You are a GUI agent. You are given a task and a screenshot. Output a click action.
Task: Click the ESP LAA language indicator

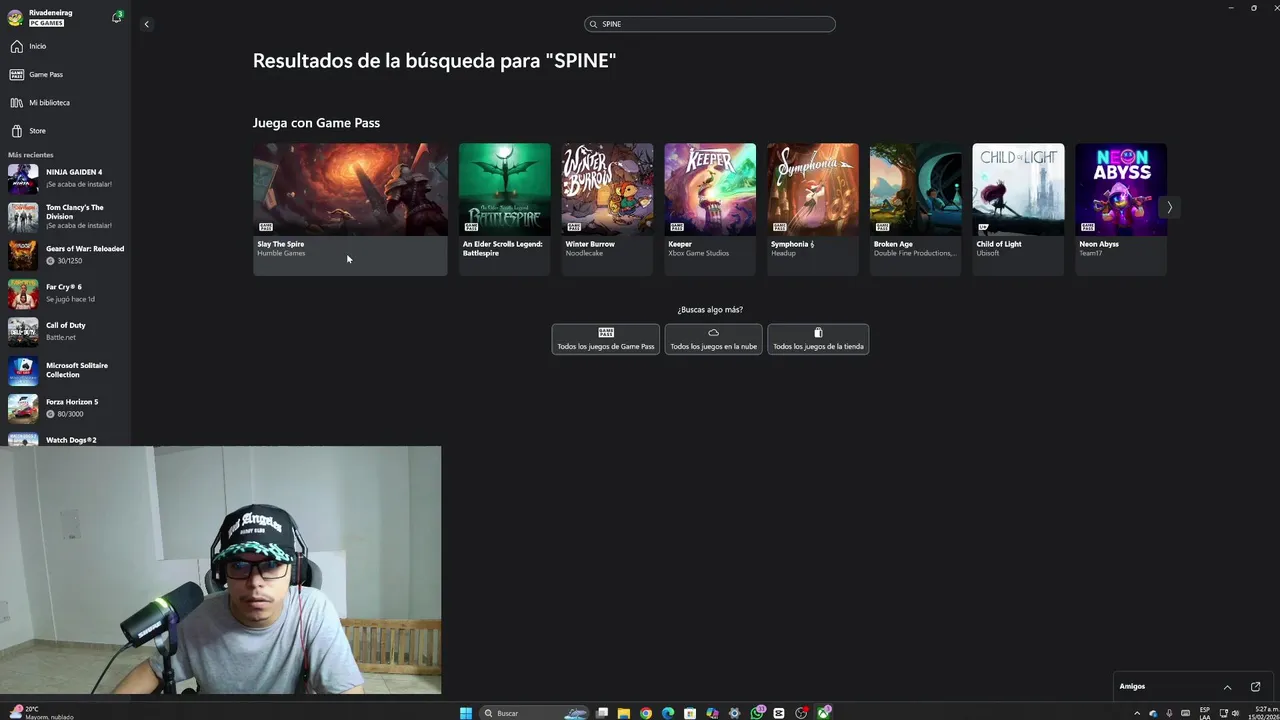(1205, 713)
